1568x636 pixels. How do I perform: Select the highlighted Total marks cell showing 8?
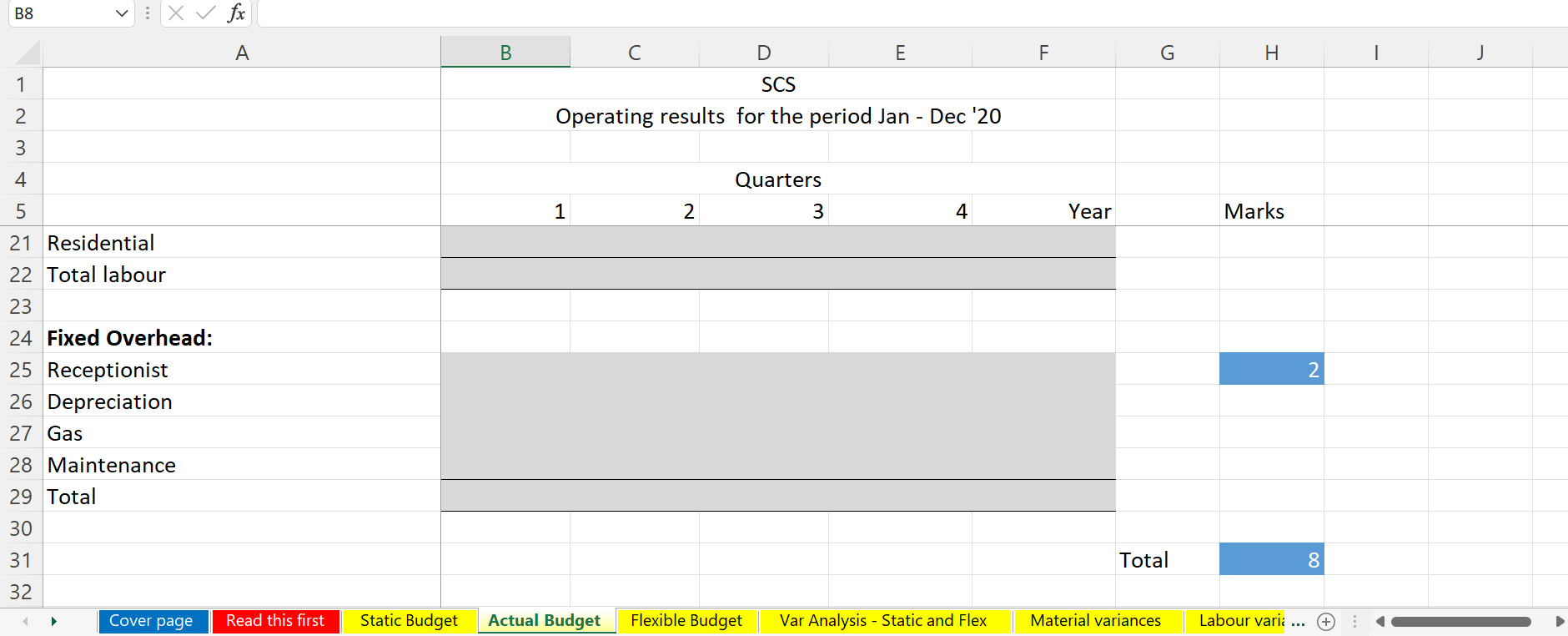pos(1272,559)
